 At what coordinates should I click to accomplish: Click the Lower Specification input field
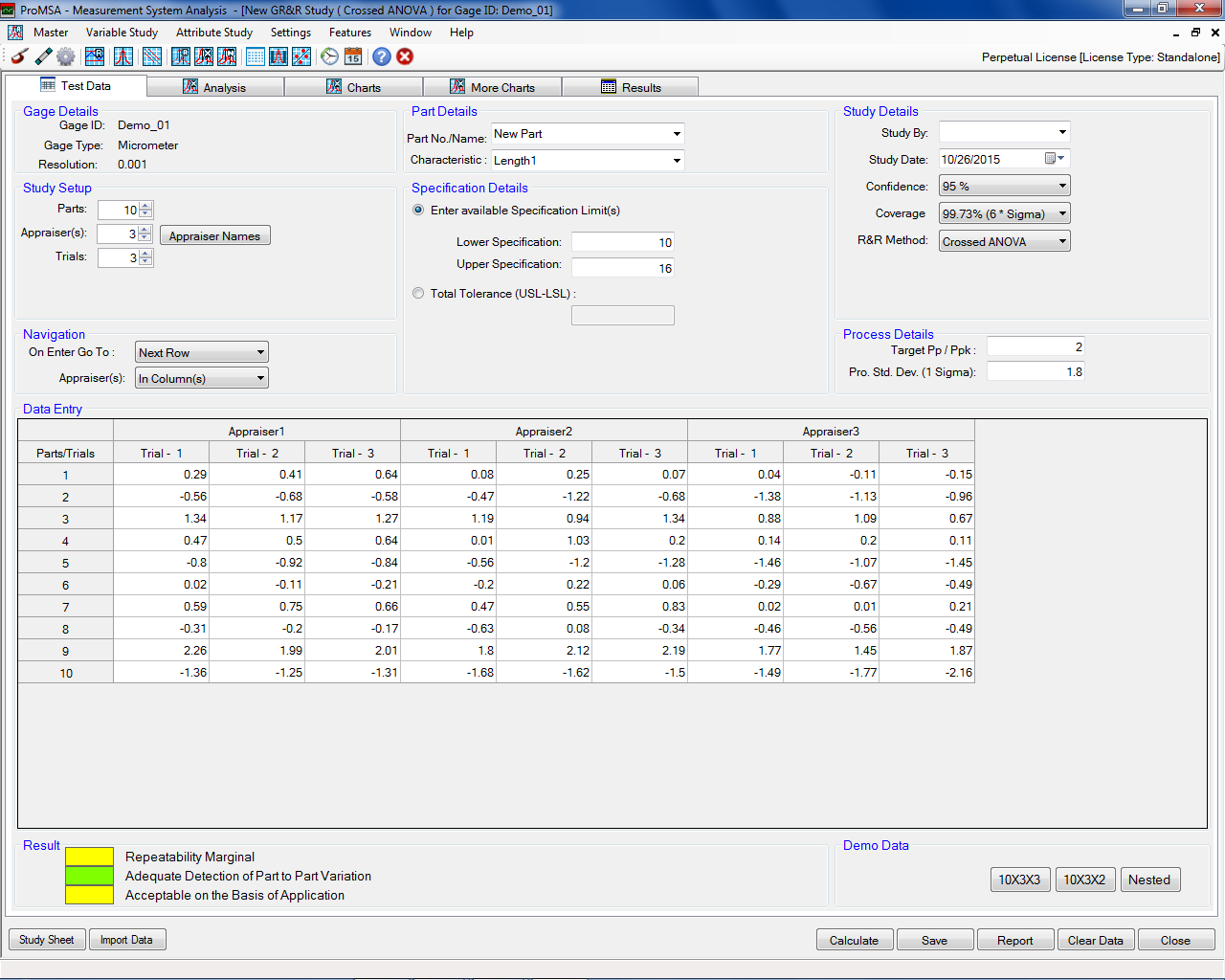623,242
